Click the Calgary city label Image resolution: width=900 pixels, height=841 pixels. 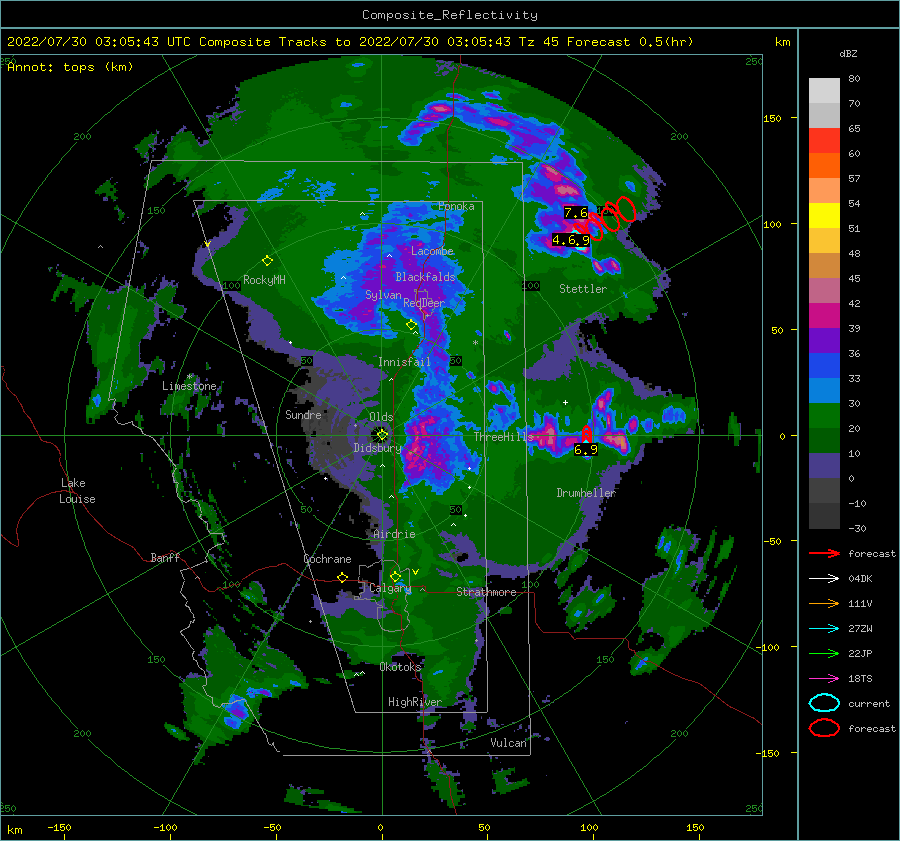(x=390, y=588)
